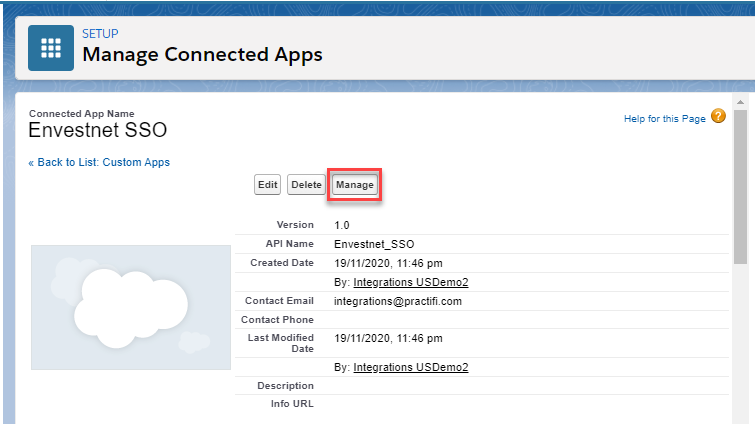Click the Description field label

click(286, 385)
